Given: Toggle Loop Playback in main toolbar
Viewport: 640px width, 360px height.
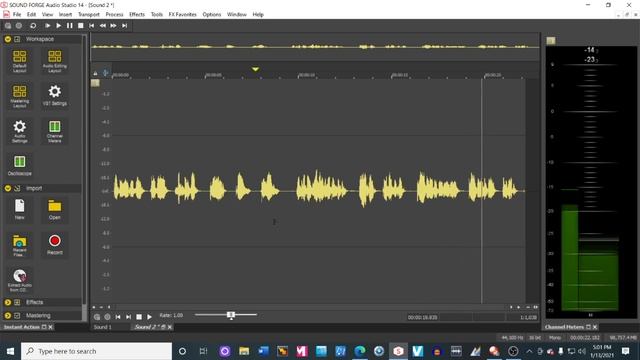Looking at the screenshot, I should tap(33, 25).
